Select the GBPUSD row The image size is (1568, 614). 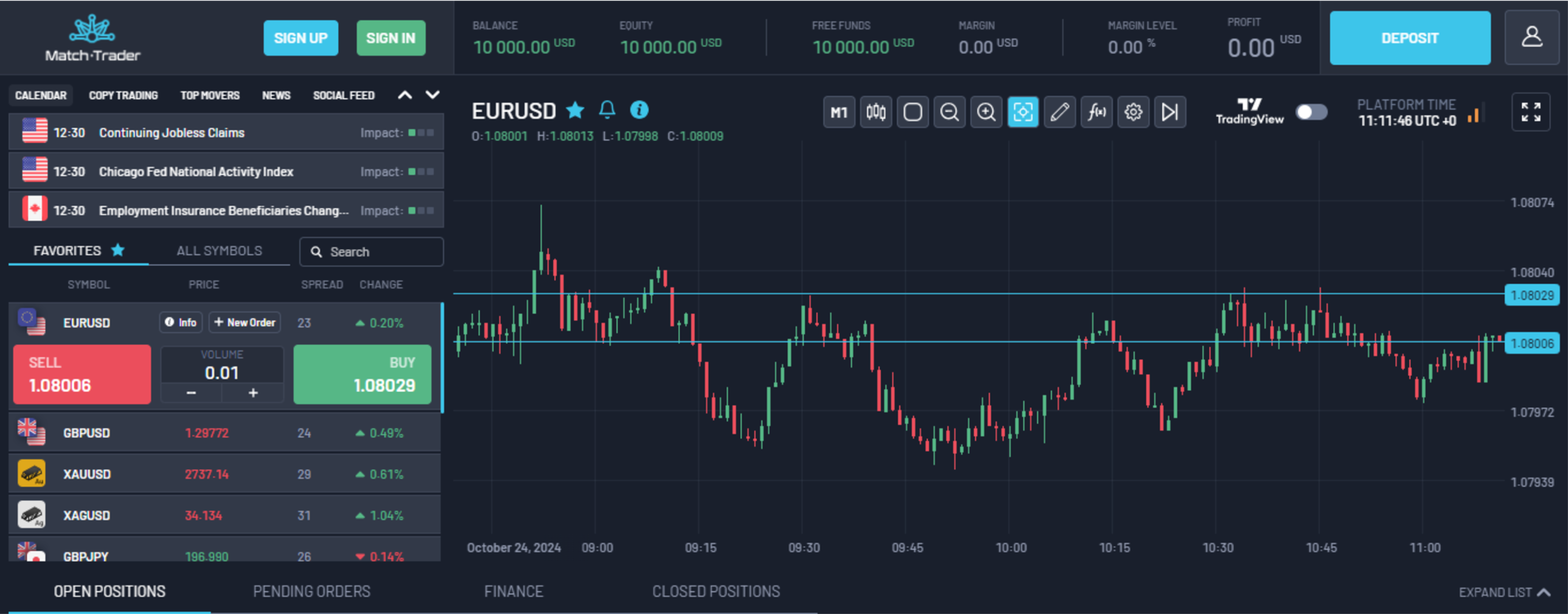coord(225,433)
